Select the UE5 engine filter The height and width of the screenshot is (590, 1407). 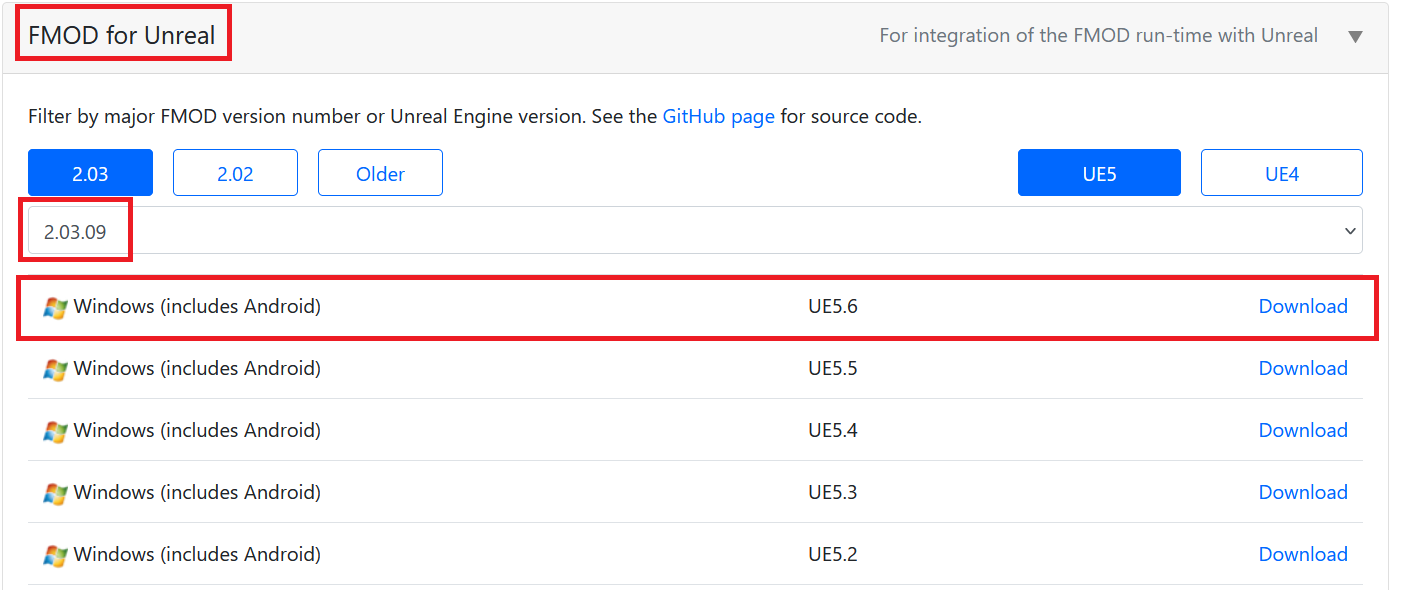pyautogui.click(x=1099, y=173)
